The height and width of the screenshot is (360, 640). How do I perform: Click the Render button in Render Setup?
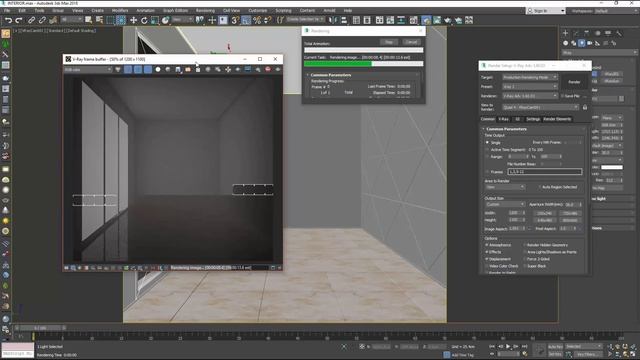pyautogui.click(x=574, y=82)
